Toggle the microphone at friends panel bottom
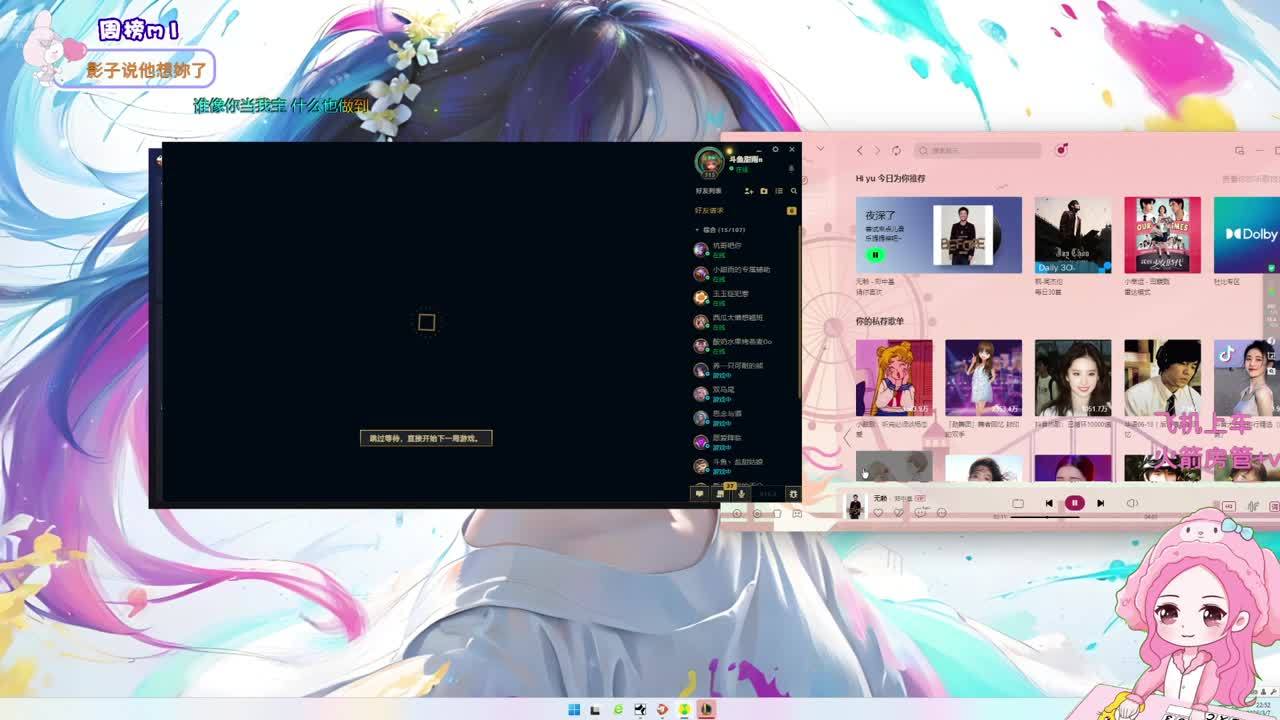Screen dimensions: 1280x720 coord(741,494)
